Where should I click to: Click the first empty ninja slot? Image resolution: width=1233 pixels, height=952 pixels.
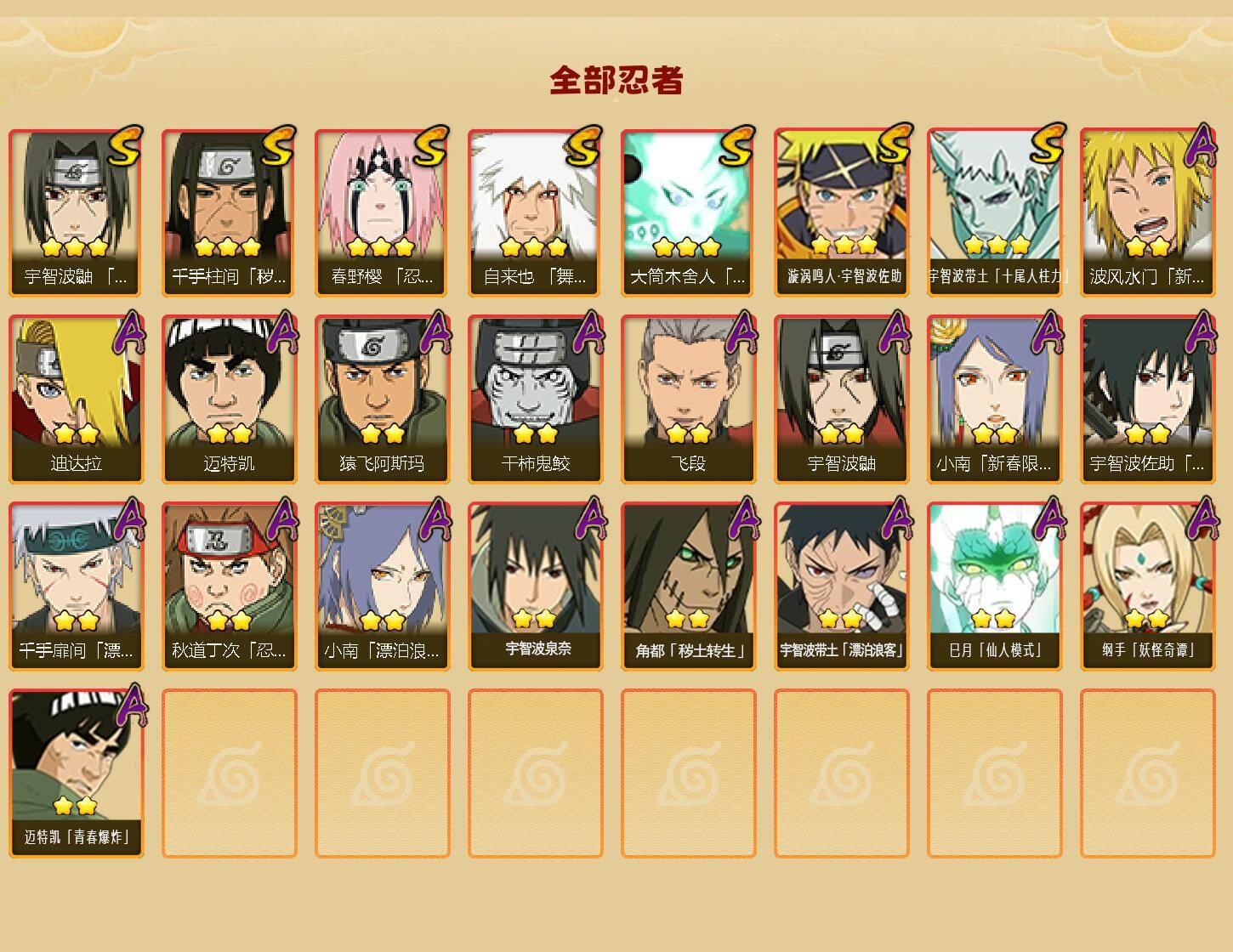(x=230, y=773)
